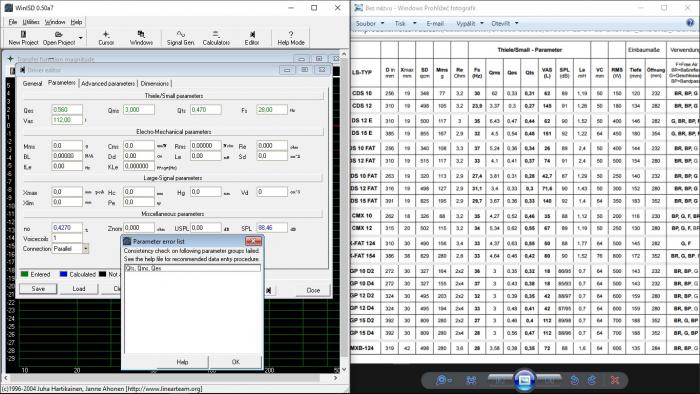Open the Connection Parallel dropdown

click(x=85, y=249)
